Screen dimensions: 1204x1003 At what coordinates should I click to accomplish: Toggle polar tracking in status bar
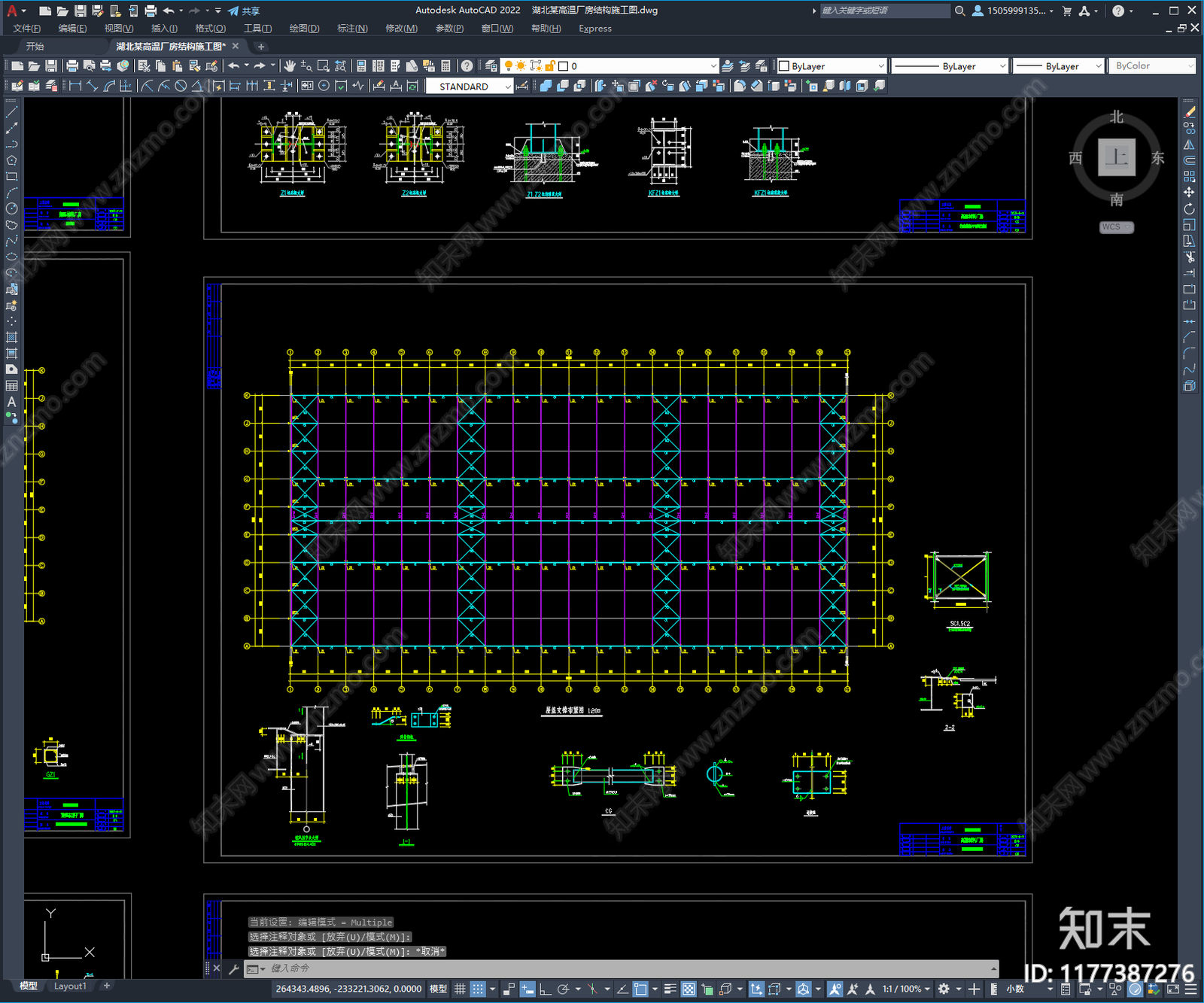(x=563, y=989)
